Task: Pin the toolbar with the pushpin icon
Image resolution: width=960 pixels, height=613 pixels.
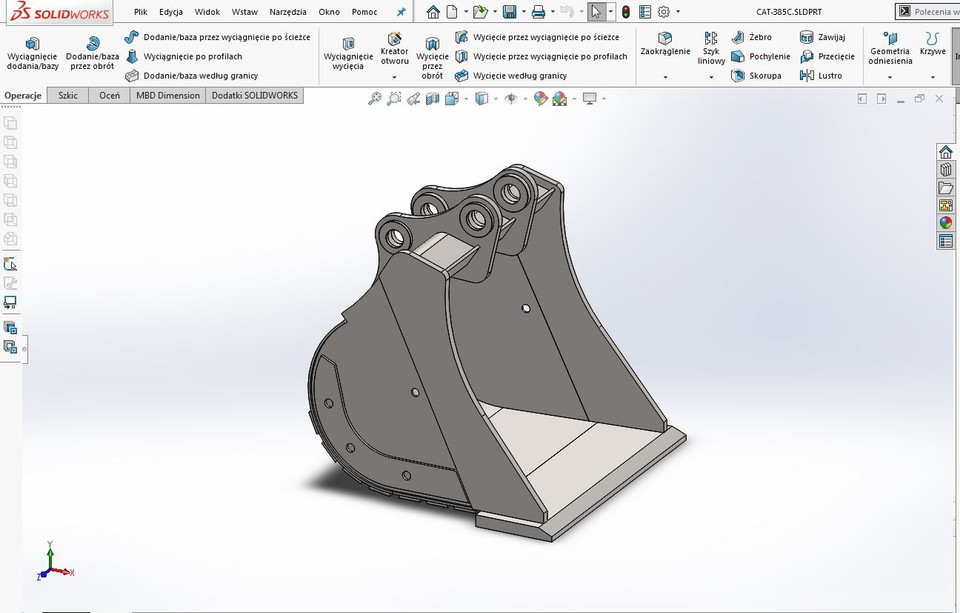Action: (400, 11)
